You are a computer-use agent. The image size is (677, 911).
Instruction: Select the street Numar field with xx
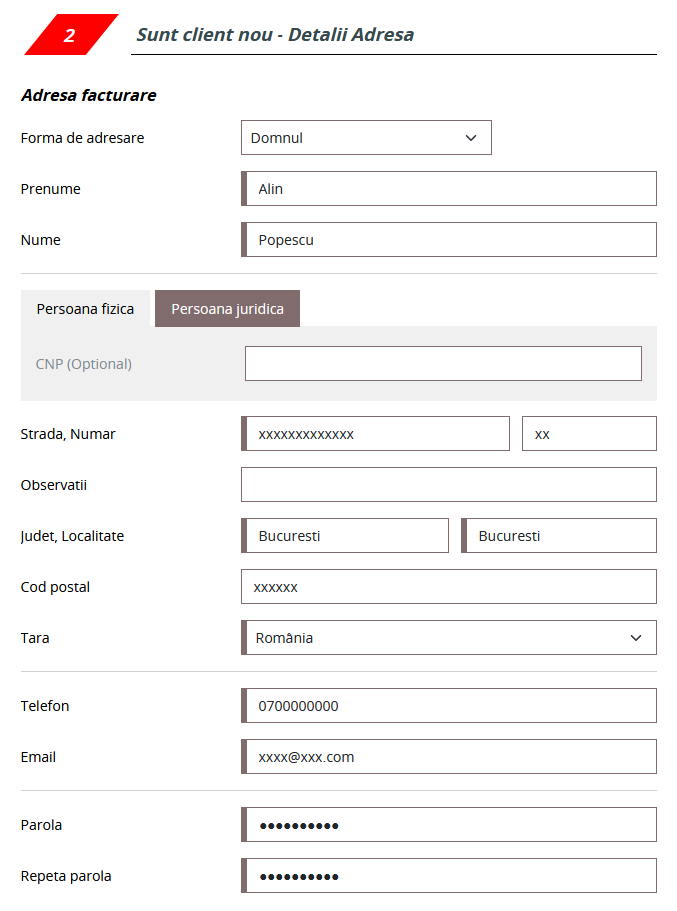pos(589,434)
